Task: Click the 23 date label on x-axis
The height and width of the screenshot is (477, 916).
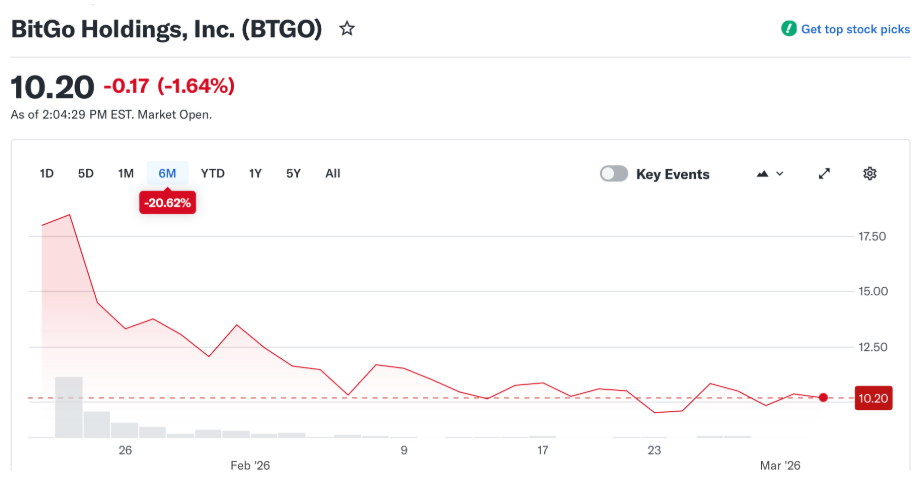Action: [654, 450]
